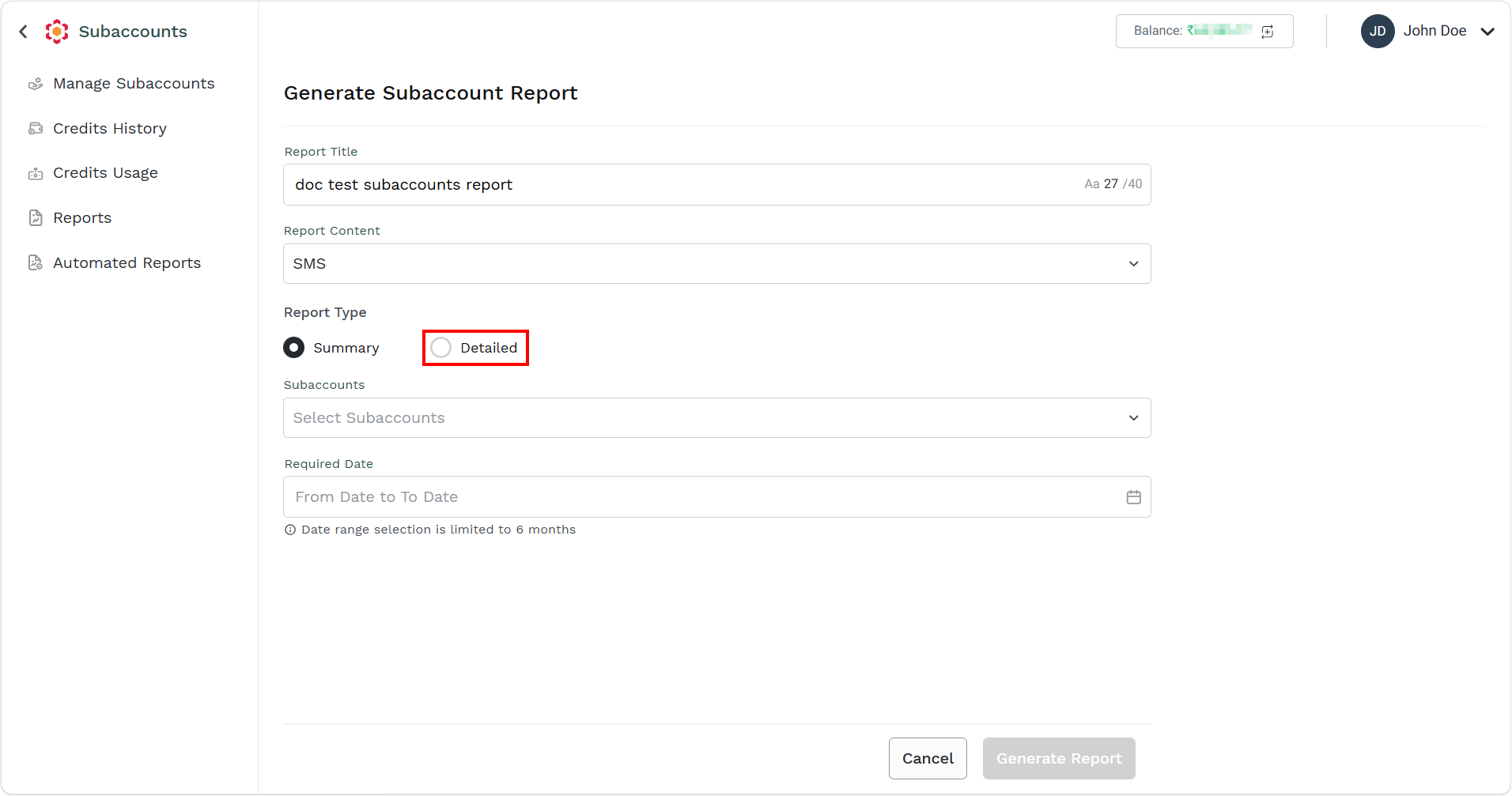Focus the Report Title input field
The height and width of the screenshot is (796, 1512).
716,185
